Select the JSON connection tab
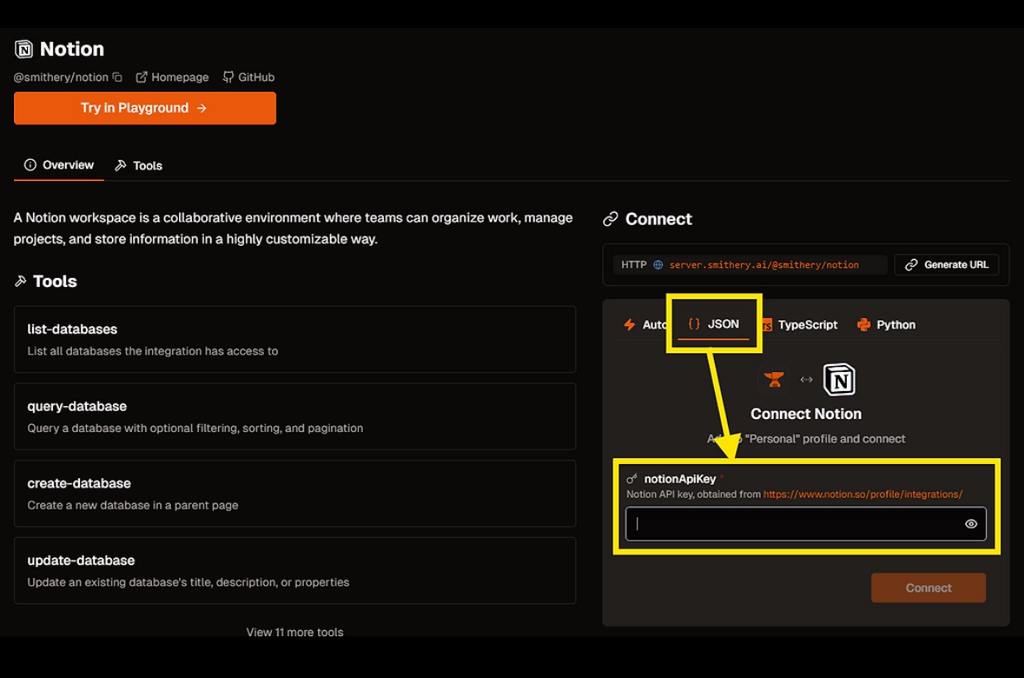The width and height of the screenshot is (1024, 678). click(x=714, y=324)
